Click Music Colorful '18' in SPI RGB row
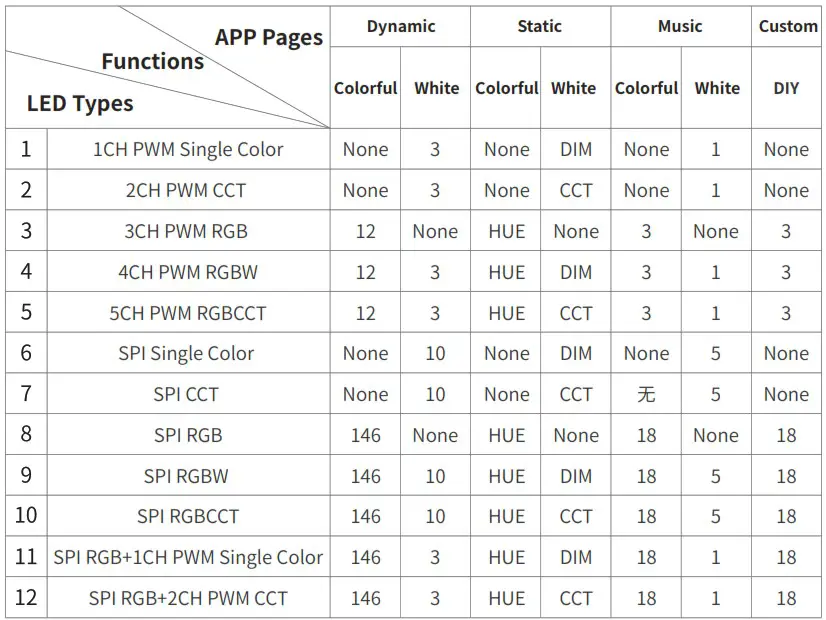Screen dimensions: 826x620 pos(646,436)
